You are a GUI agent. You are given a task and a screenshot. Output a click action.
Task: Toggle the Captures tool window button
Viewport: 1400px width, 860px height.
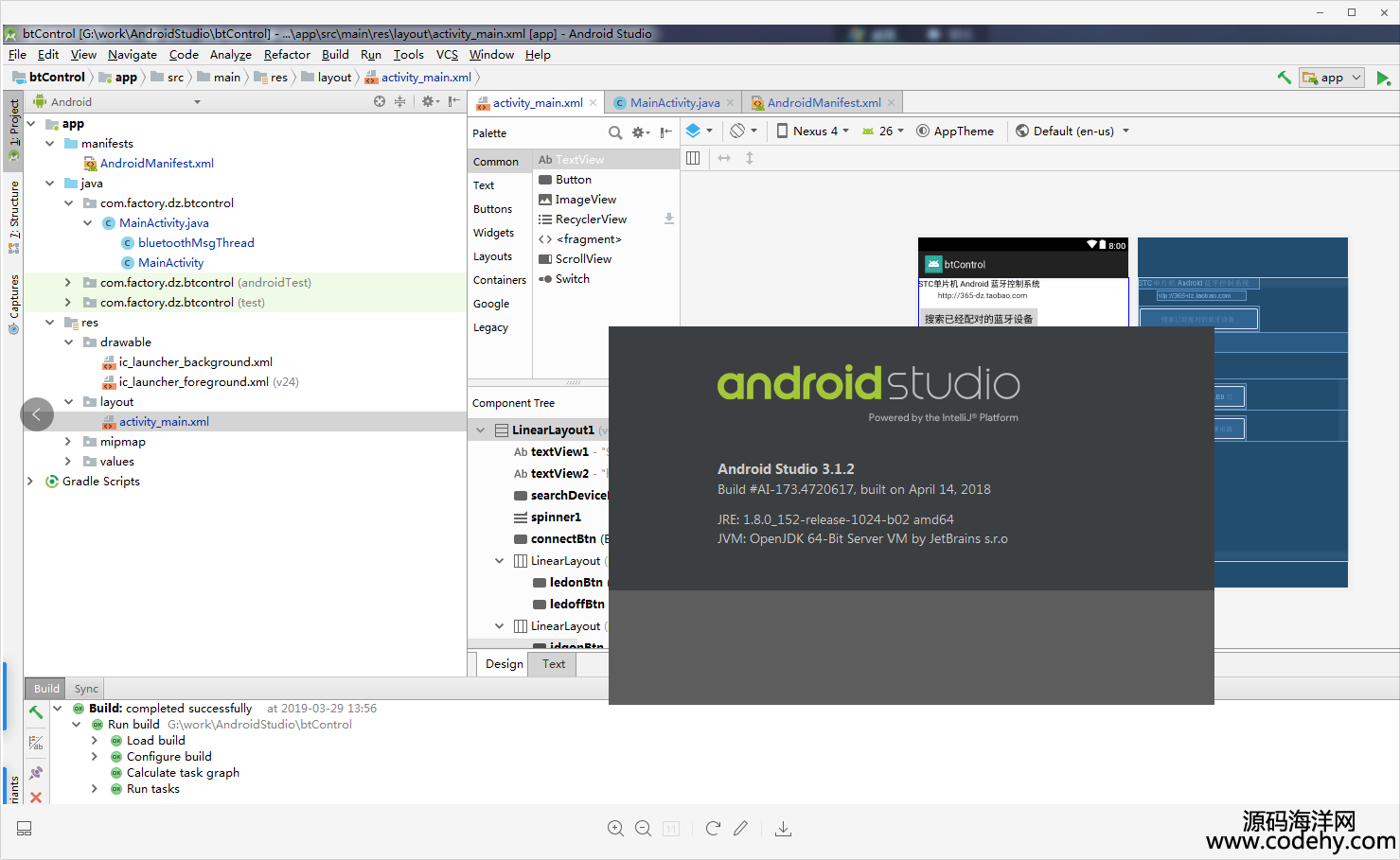13,305
